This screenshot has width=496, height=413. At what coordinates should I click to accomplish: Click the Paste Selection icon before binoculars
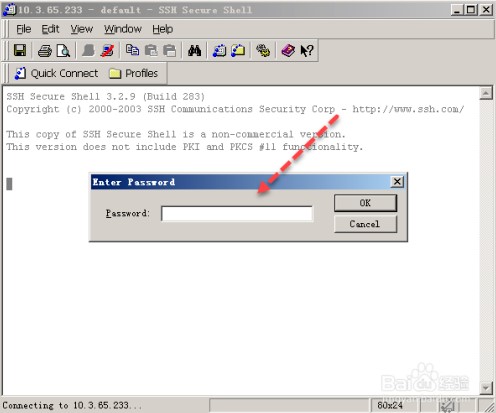coord(170,51)
